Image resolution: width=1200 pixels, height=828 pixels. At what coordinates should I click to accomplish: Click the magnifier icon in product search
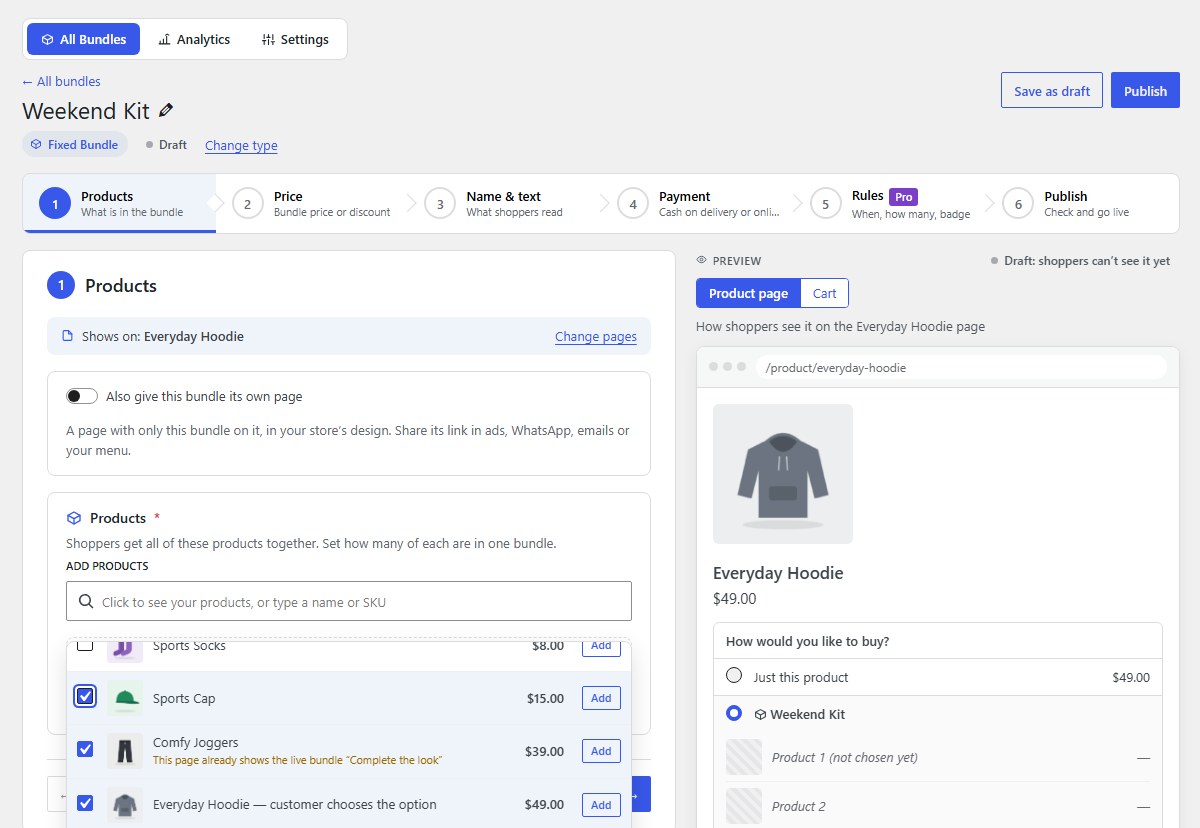86,602
